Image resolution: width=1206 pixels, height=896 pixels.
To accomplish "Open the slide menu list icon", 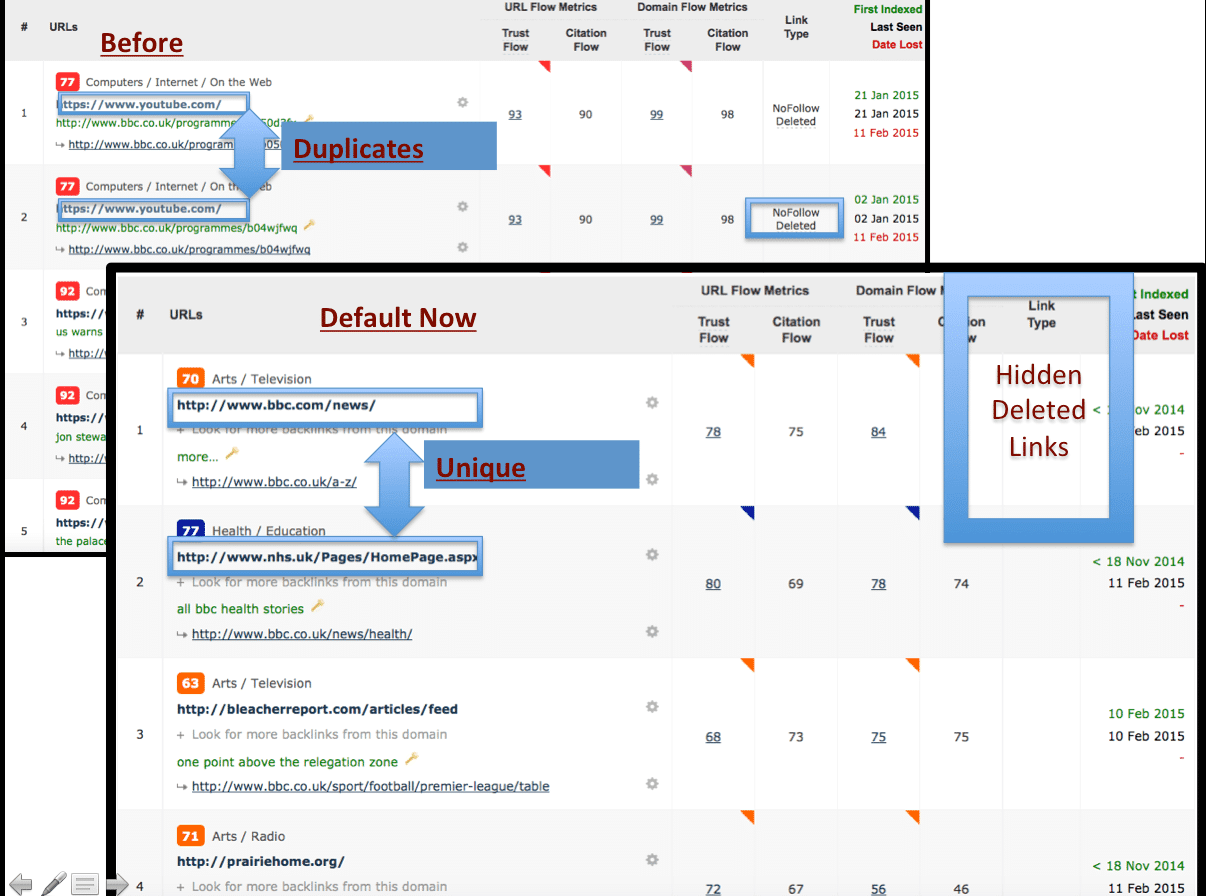I will point(85,884).
